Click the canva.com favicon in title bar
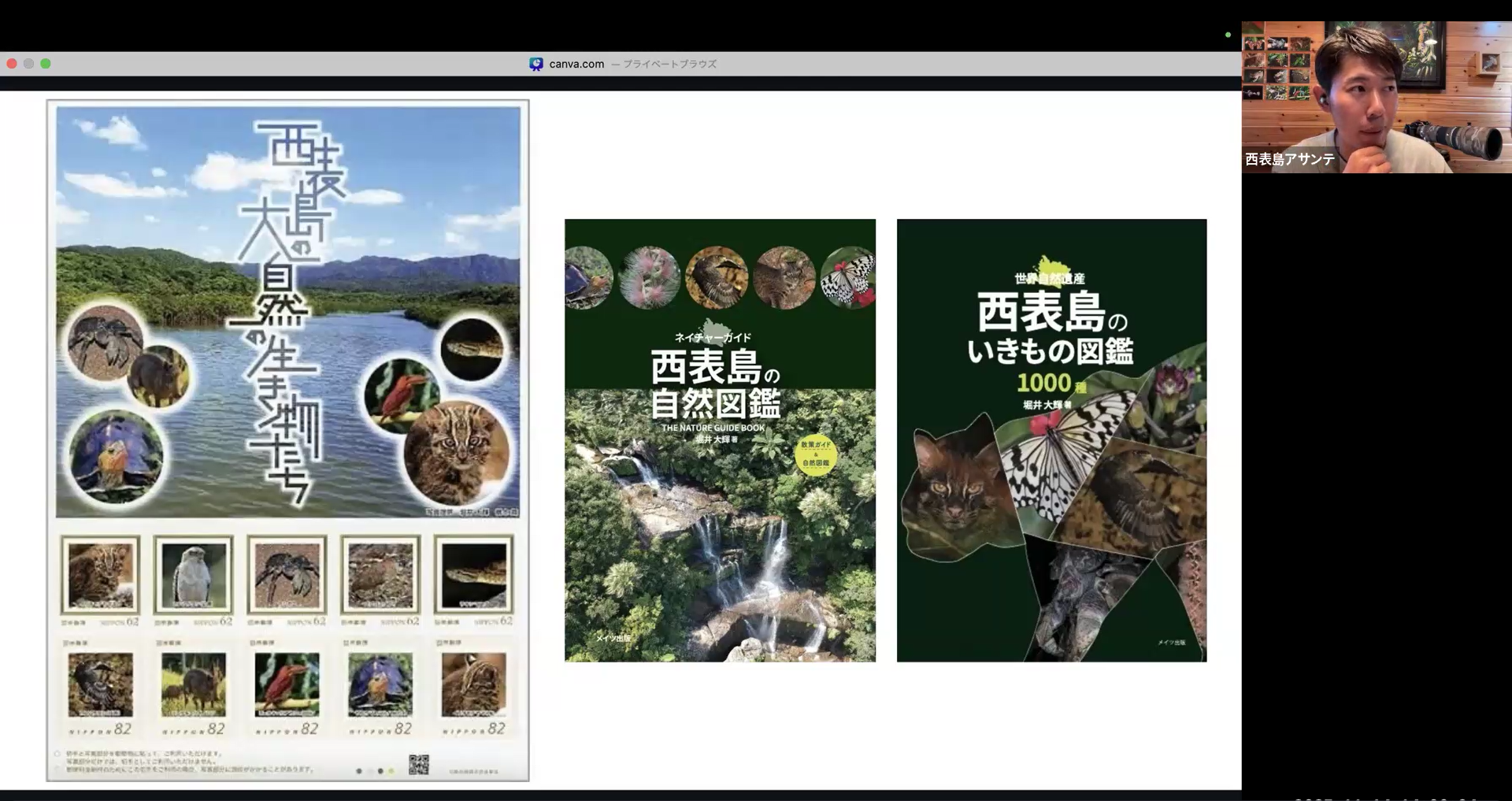Image resolution: width=1512 pixels, height=801 pixels. 536,64
